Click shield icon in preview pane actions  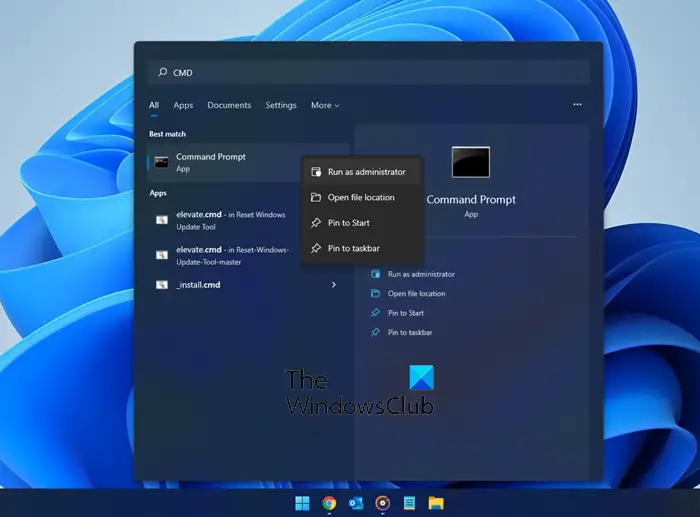375,274
